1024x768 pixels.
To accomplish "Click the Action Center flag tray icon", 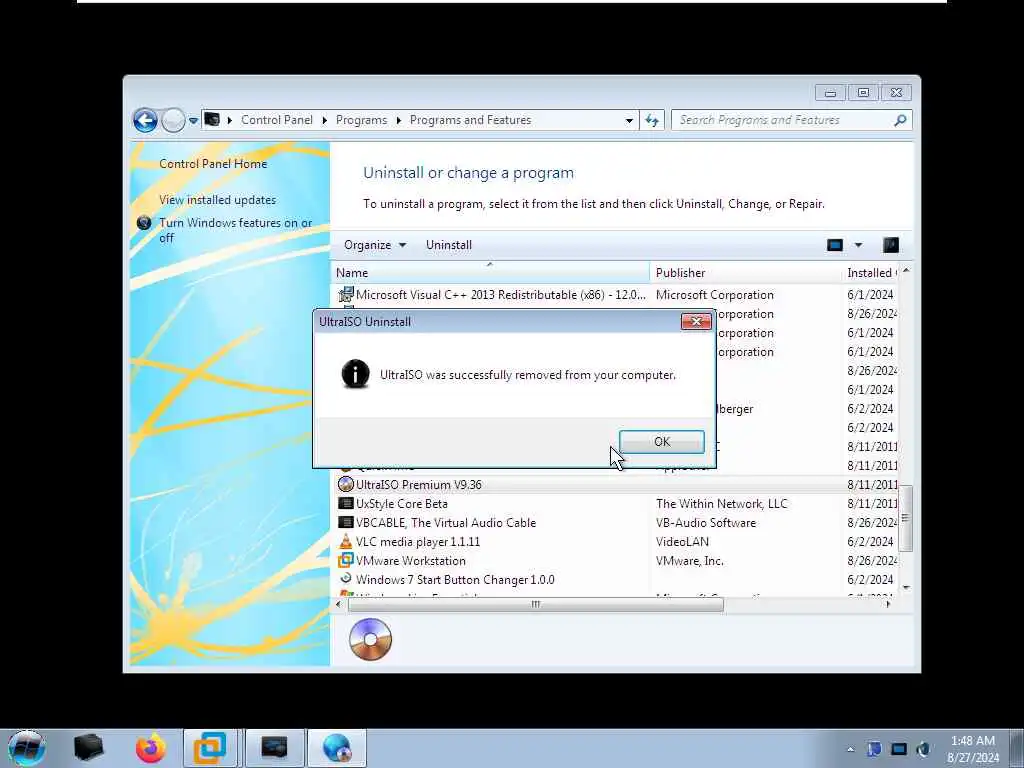I will pos(874,749).
